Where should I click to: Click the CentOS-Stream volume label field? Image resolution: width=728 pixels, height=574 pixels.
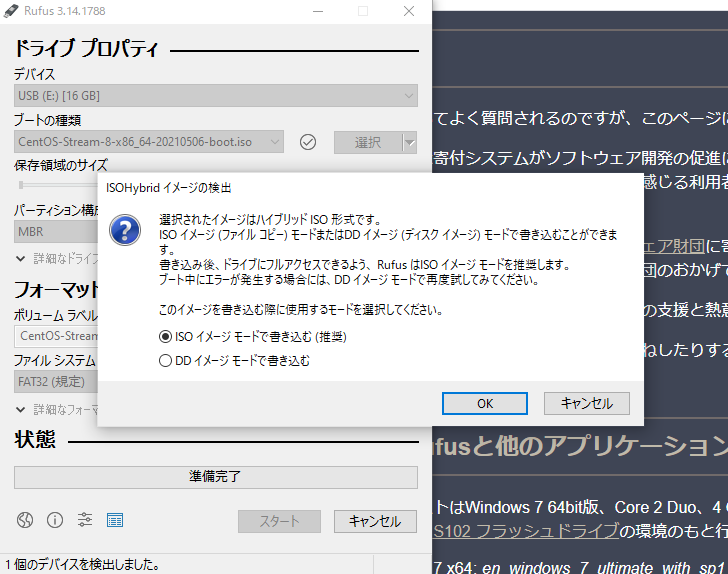[x=57, y=336]
